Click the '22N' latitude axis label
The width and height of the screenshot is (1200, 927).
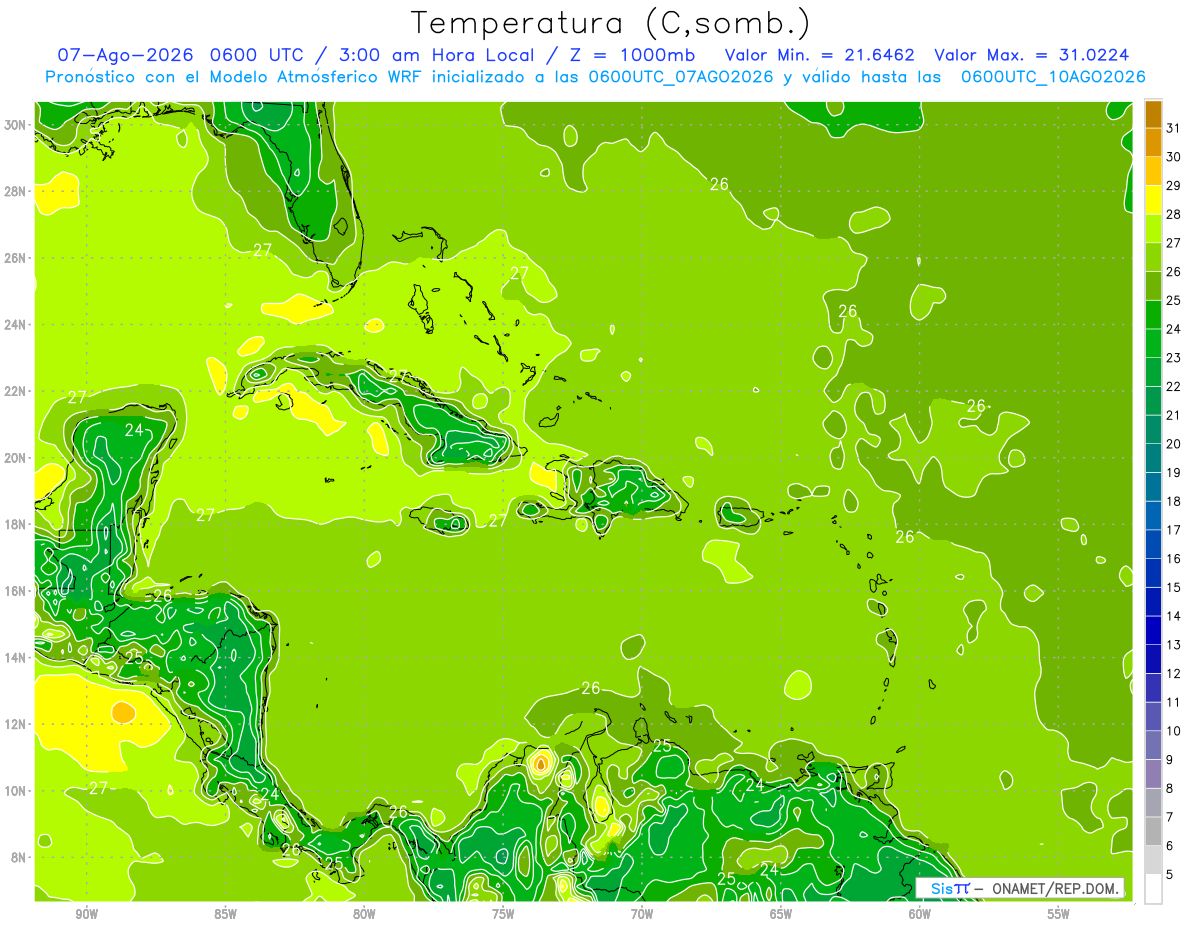17,391
